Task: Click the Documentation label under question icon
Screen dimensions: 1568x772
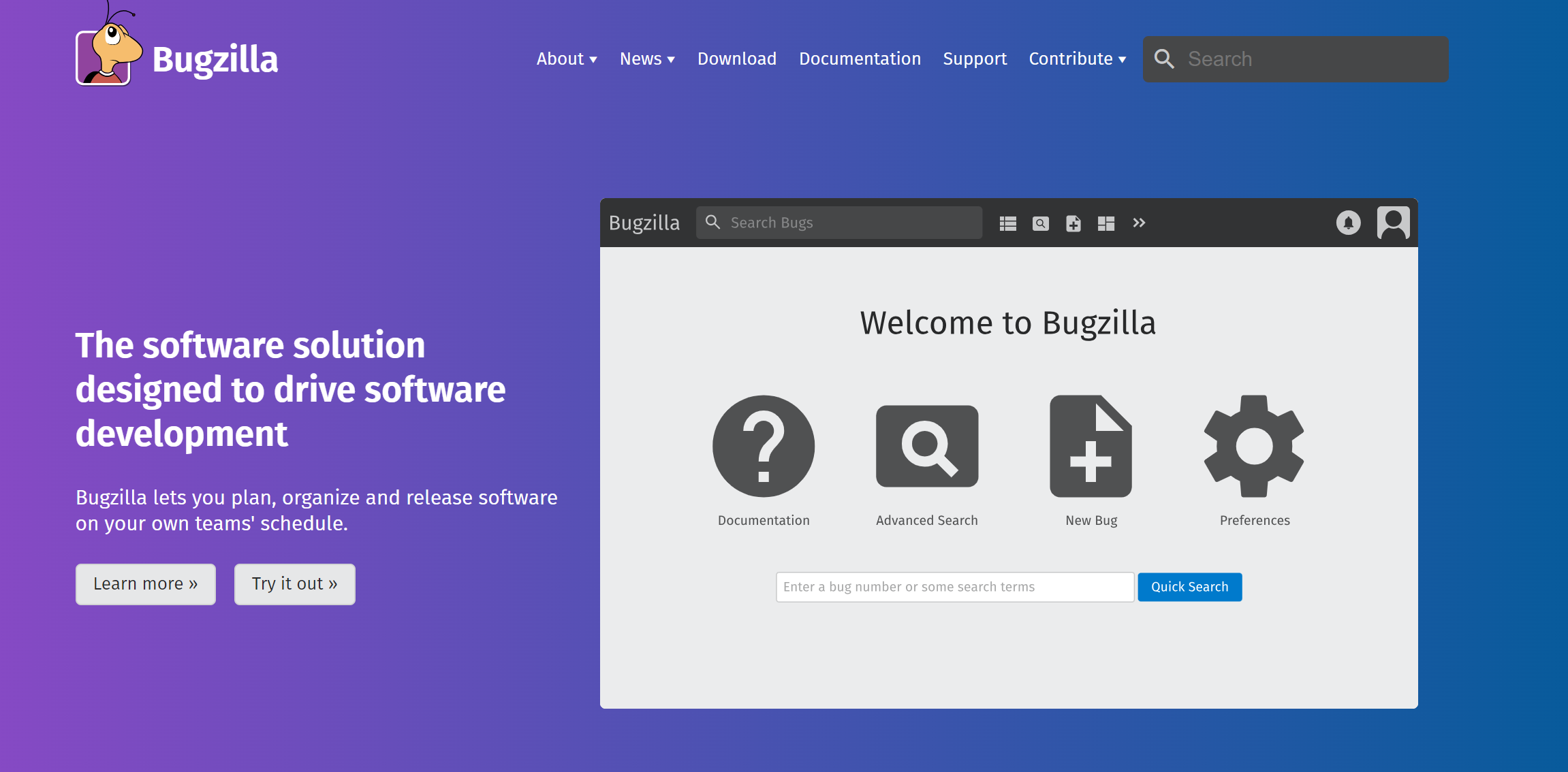Action: coord(764,520)
